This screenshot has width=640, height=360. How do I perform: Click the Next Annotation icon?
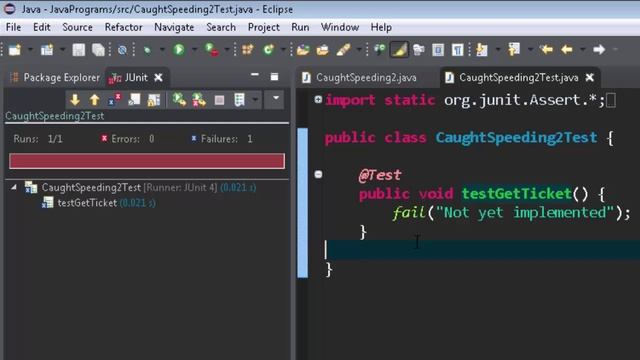(482, 50)
